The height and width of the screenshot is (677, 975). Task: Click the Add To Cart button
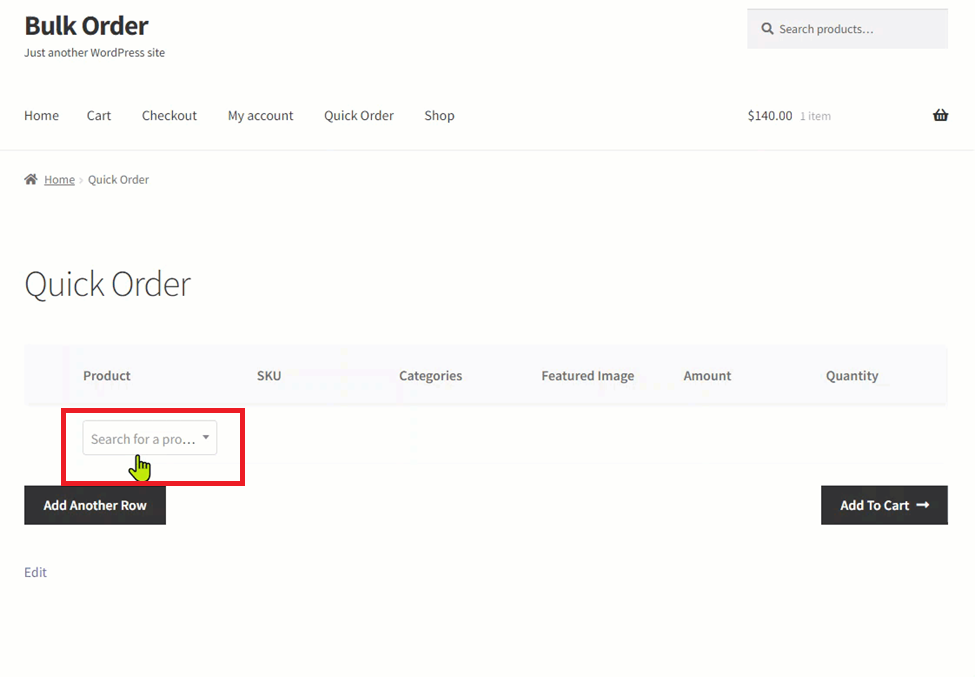point(884,505)
